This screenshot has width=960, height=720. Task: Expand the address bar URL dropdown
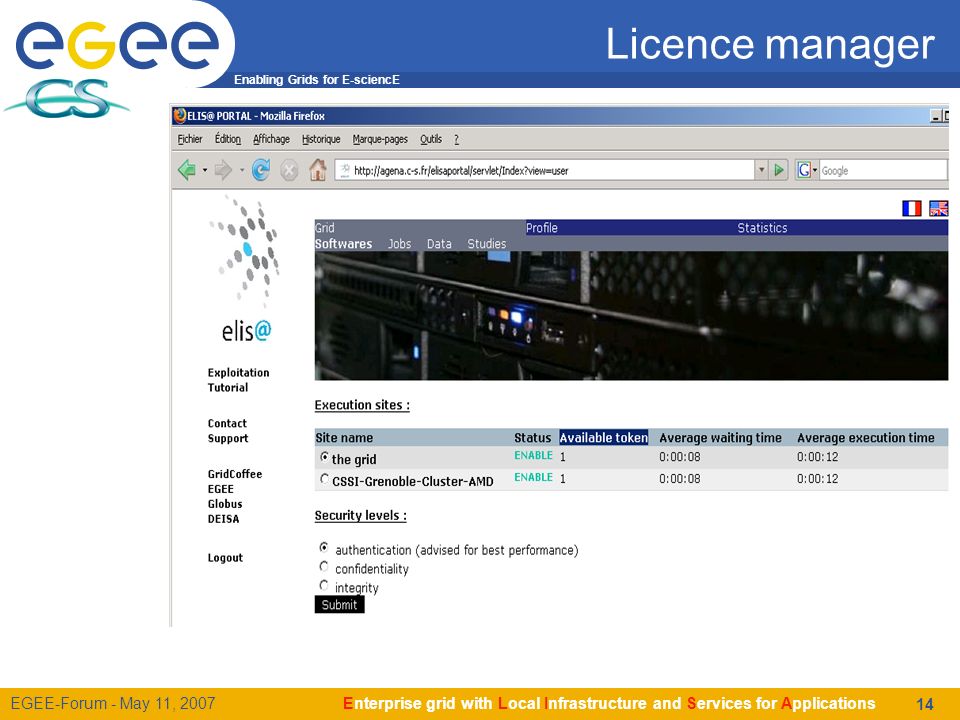coord(761,170)
